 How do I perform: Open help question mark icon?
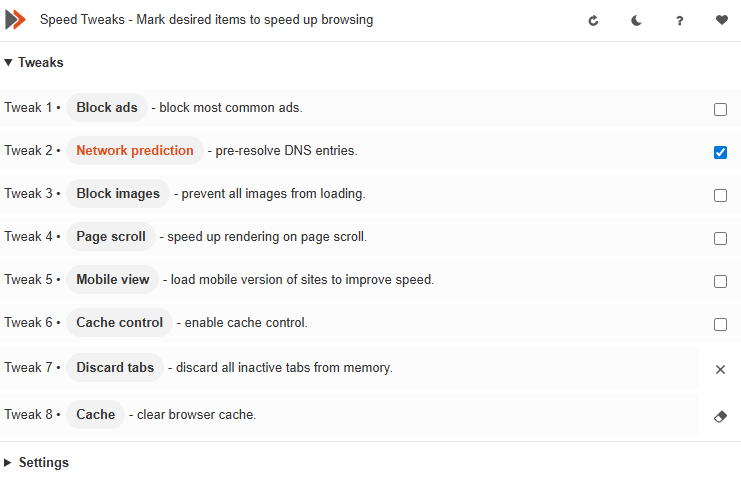coord(679,20)
